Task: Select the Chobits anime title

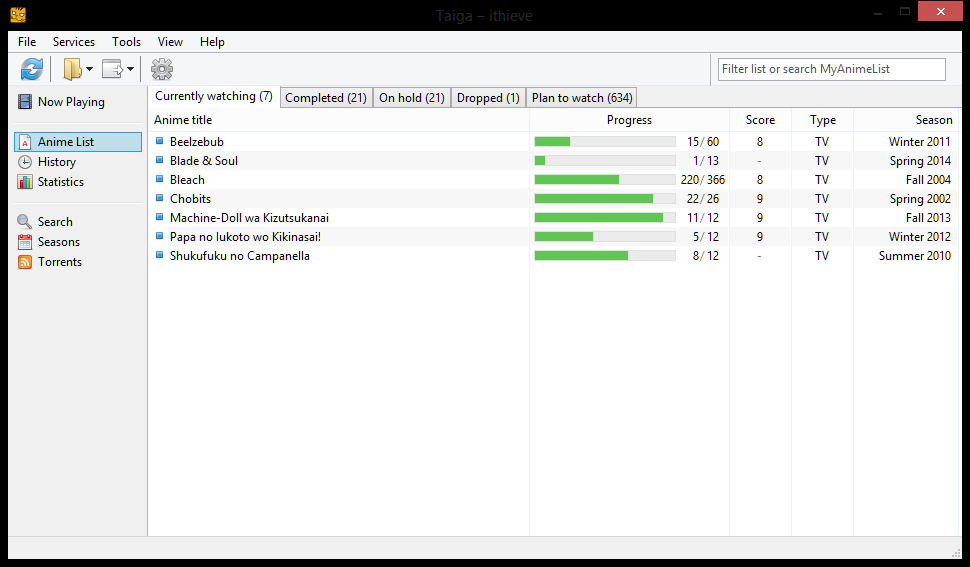Action: click(x=191, y=199)
